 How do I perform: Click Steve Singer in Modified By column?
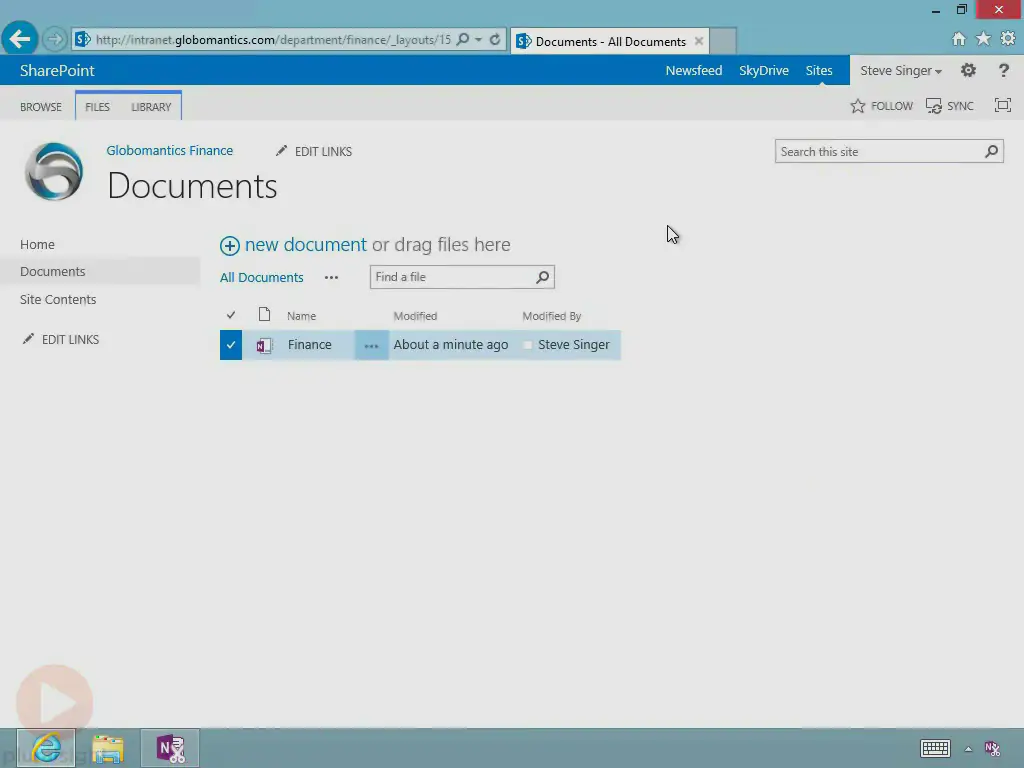[x=573, y=345]
